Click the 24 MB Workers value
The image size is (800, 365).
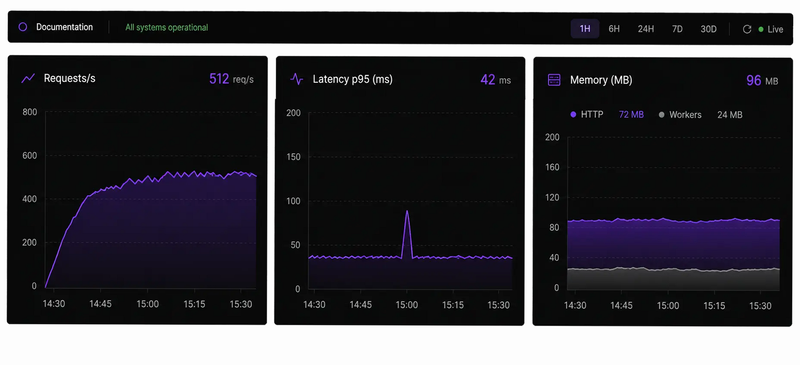click(730, 115)
